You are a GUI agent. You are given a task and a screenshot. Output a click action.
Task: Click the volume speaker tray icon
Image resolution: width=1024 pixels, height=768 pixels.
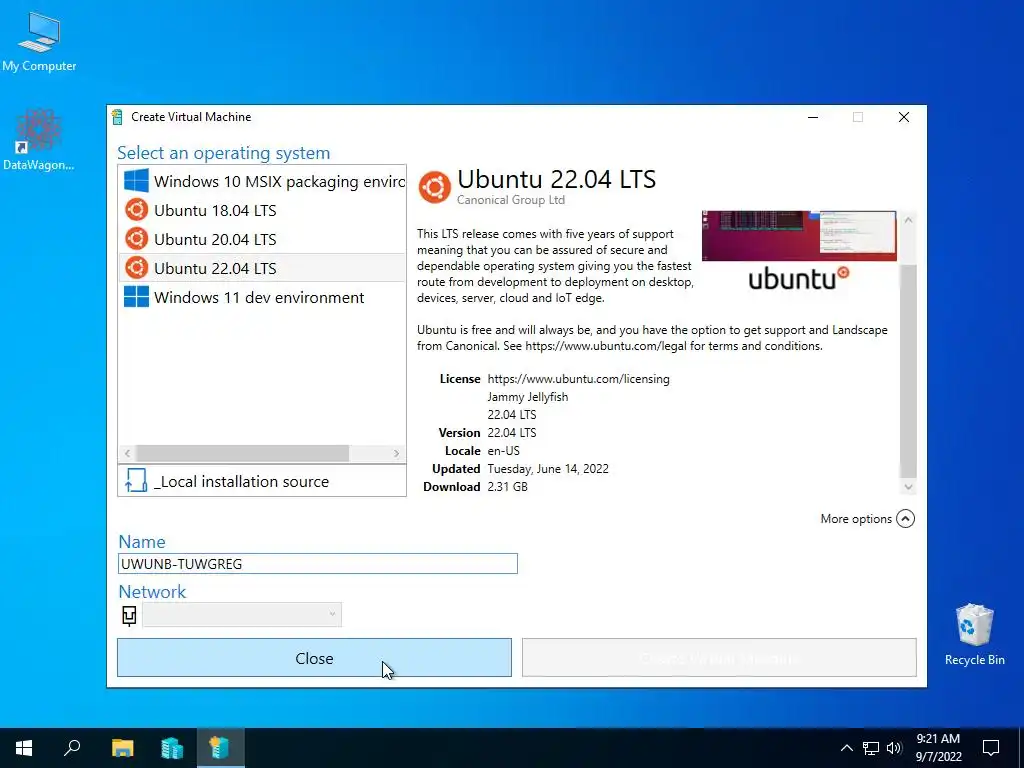894,748
